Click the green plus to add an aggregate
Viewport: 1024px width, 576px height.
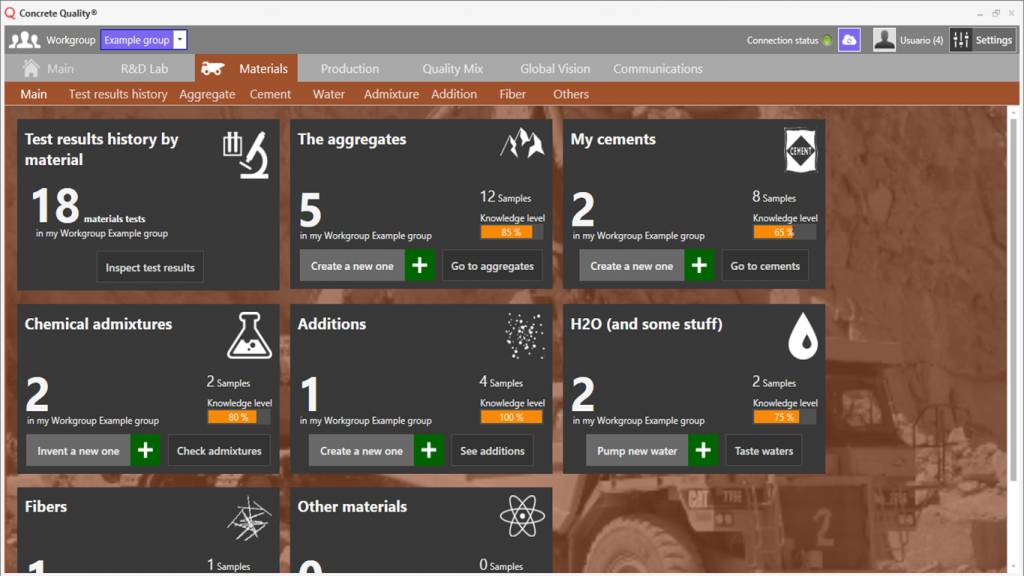420,265
